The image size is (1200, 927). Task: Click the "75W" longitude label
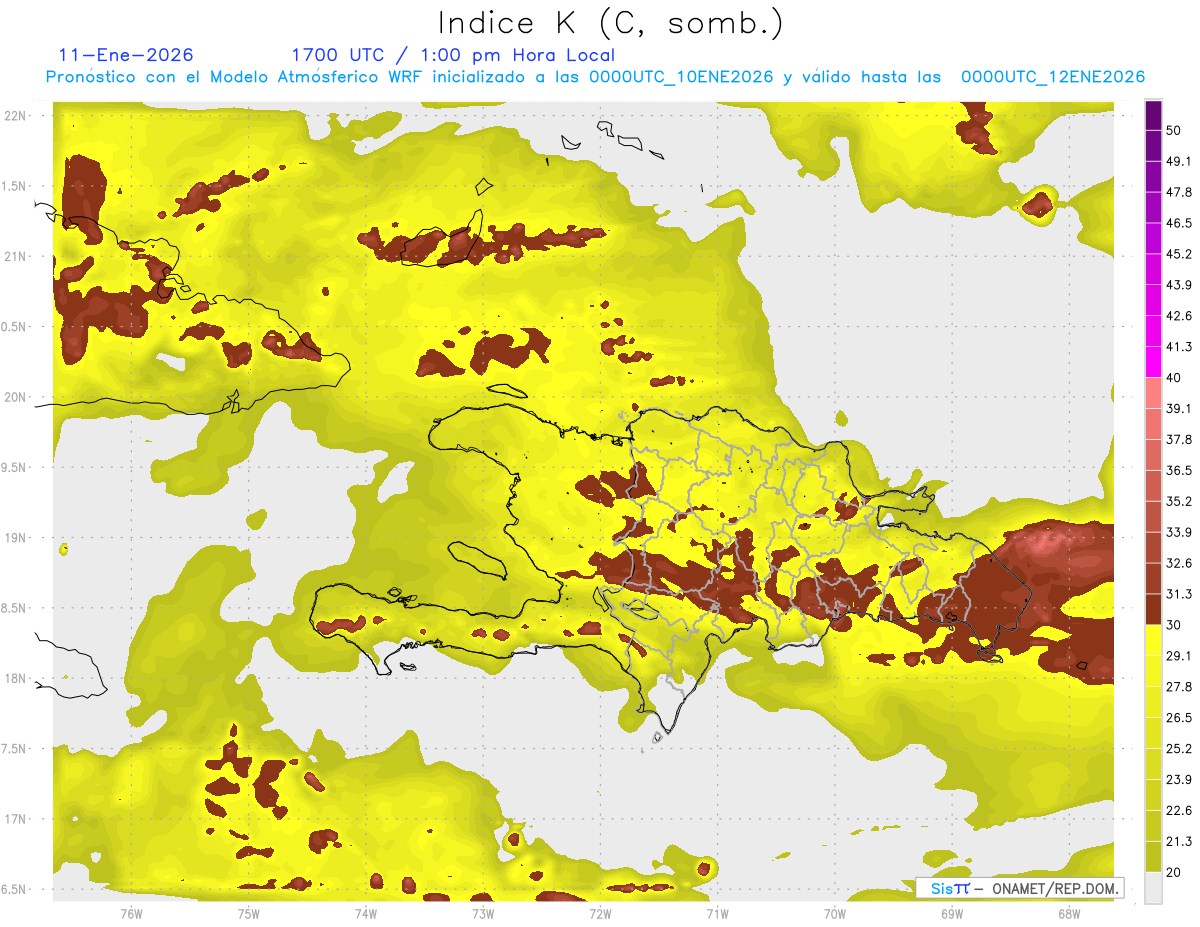pos(249,913)
